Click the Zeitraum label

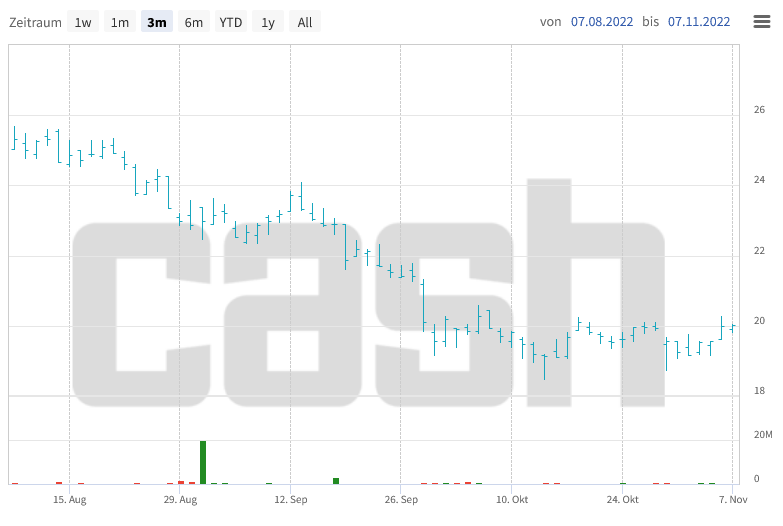pyautogui.click(x=35, y=22)
